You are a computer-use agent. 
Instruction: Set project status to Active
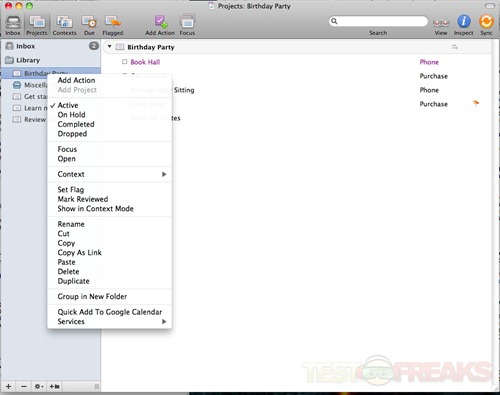[x=68, y=105]
